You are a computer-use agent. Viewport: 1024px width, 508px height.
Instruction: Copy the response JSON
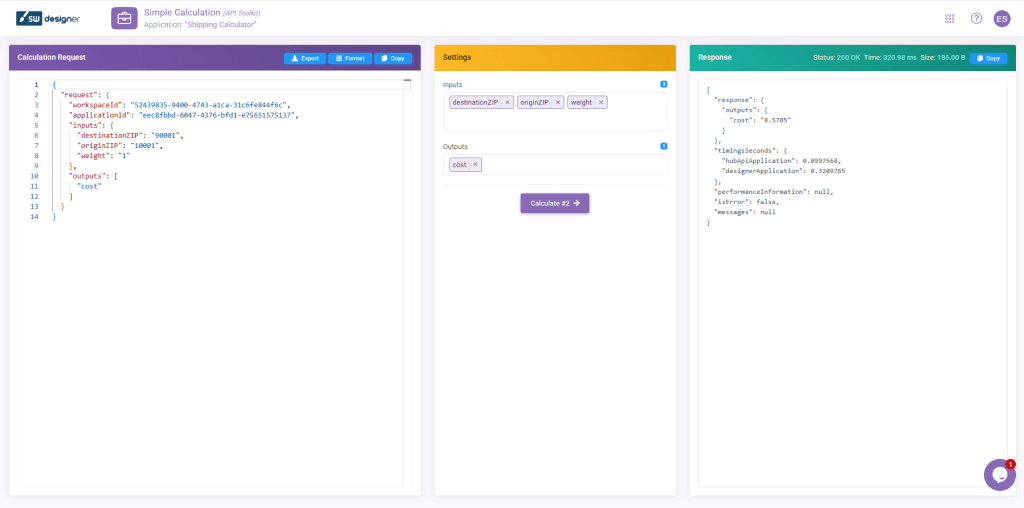988,58
